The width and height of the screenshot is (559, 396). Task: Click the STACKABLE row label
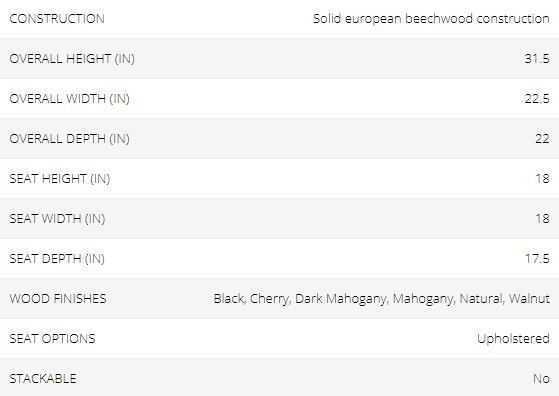43,379
